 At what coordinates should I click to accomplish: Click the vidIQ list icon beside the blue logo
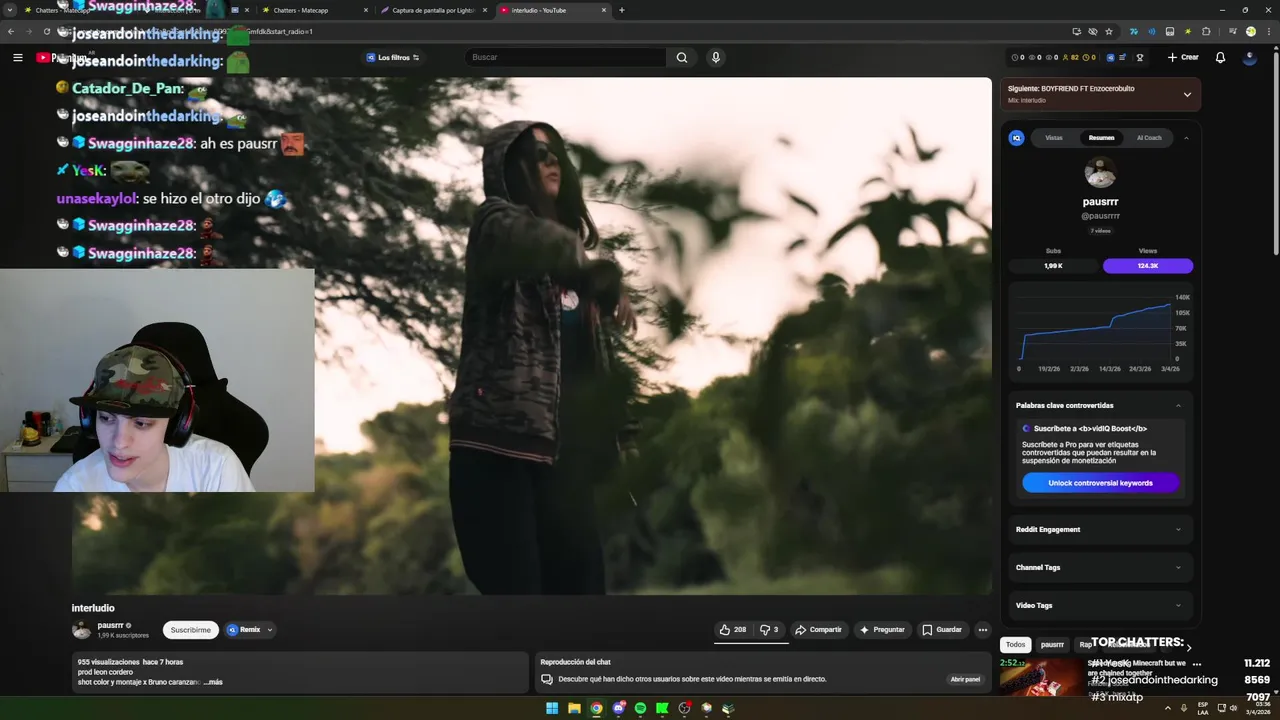click(1122, 57)
